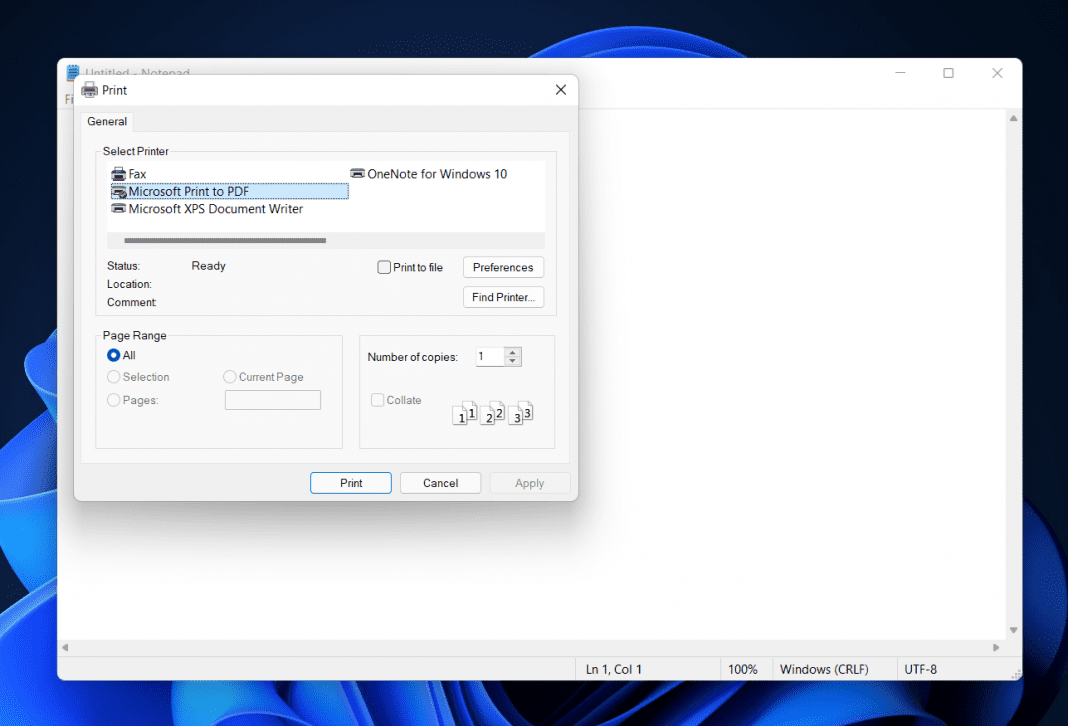Toggle the Collate checkbox
The height and width of the screenshot is (726, 1068).
[377, 399]
